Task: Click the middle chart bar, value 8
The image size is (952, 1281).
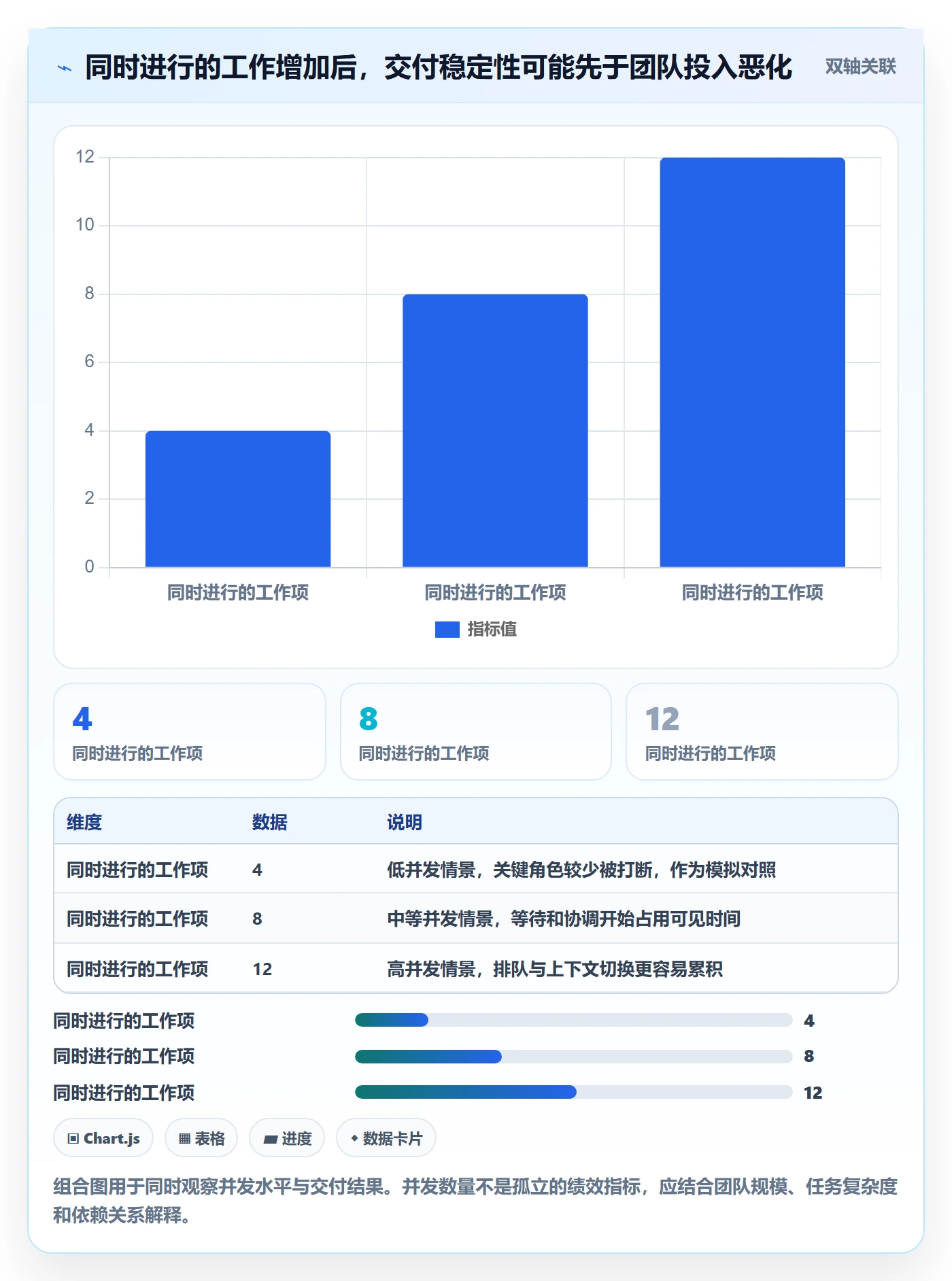Action: tap(495, 430)
